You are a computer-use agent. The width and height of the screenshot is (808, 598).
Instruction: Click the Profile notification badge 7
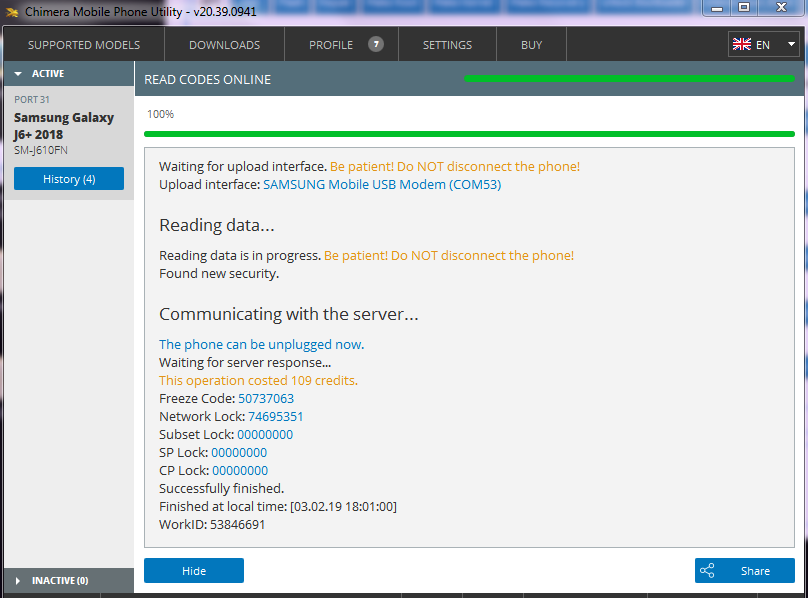[x=376, y=44]
